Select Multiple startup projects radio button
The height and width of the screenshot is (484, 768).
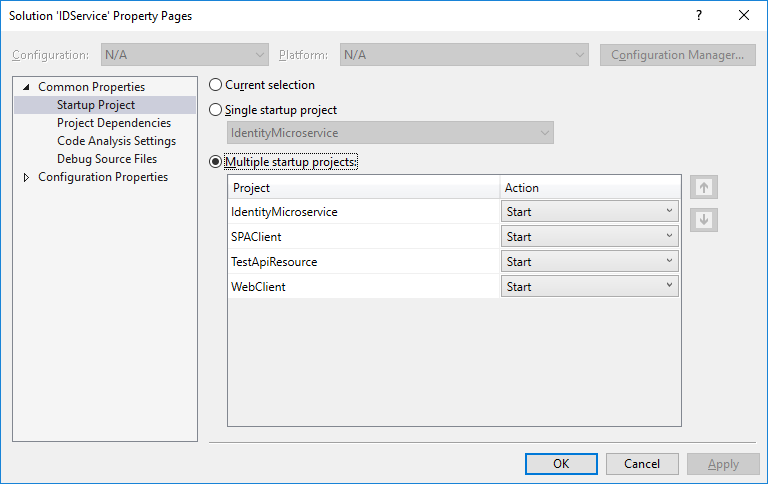215,161
